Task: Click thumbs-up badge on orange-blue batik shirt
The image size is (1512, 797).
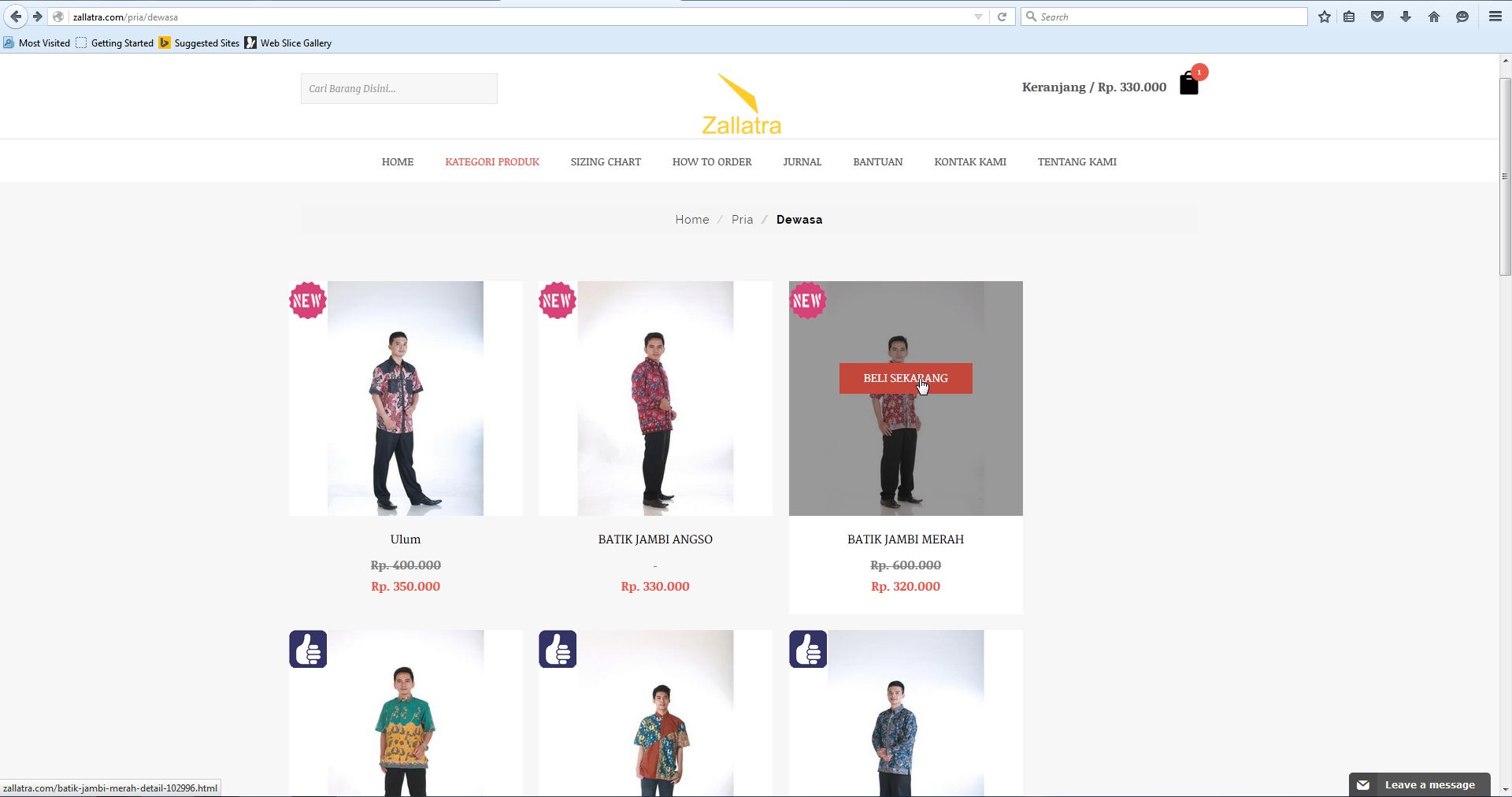Action: tap(558, 649)
